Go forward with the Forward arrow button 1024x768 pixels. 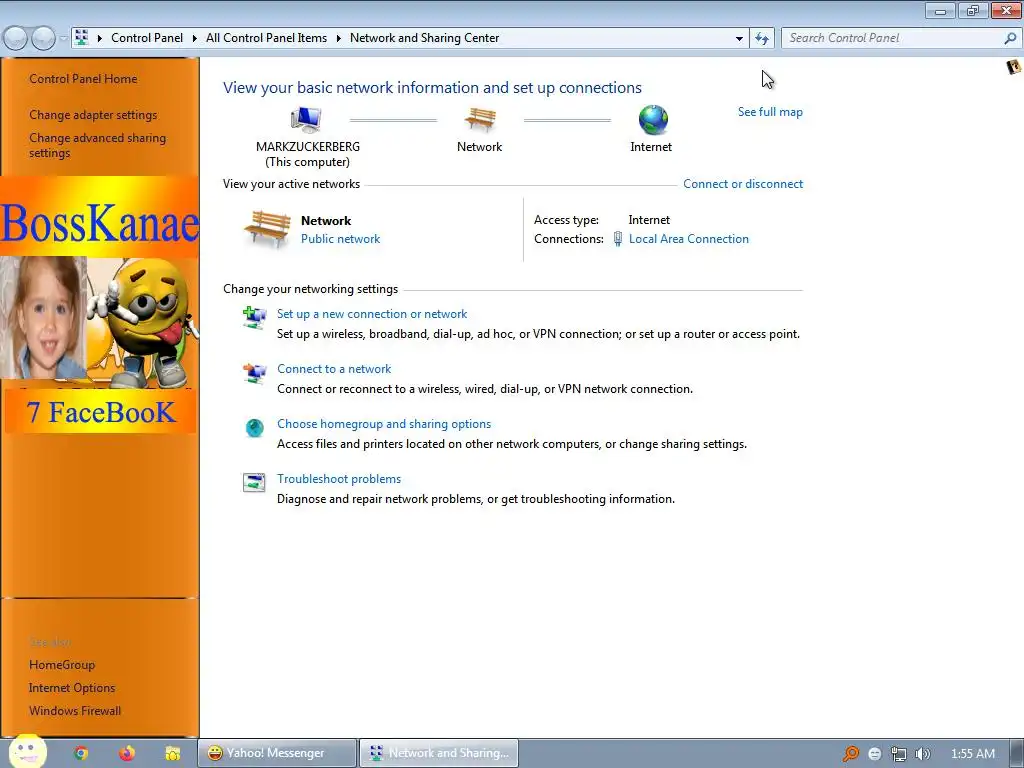(x=44, y=39)
